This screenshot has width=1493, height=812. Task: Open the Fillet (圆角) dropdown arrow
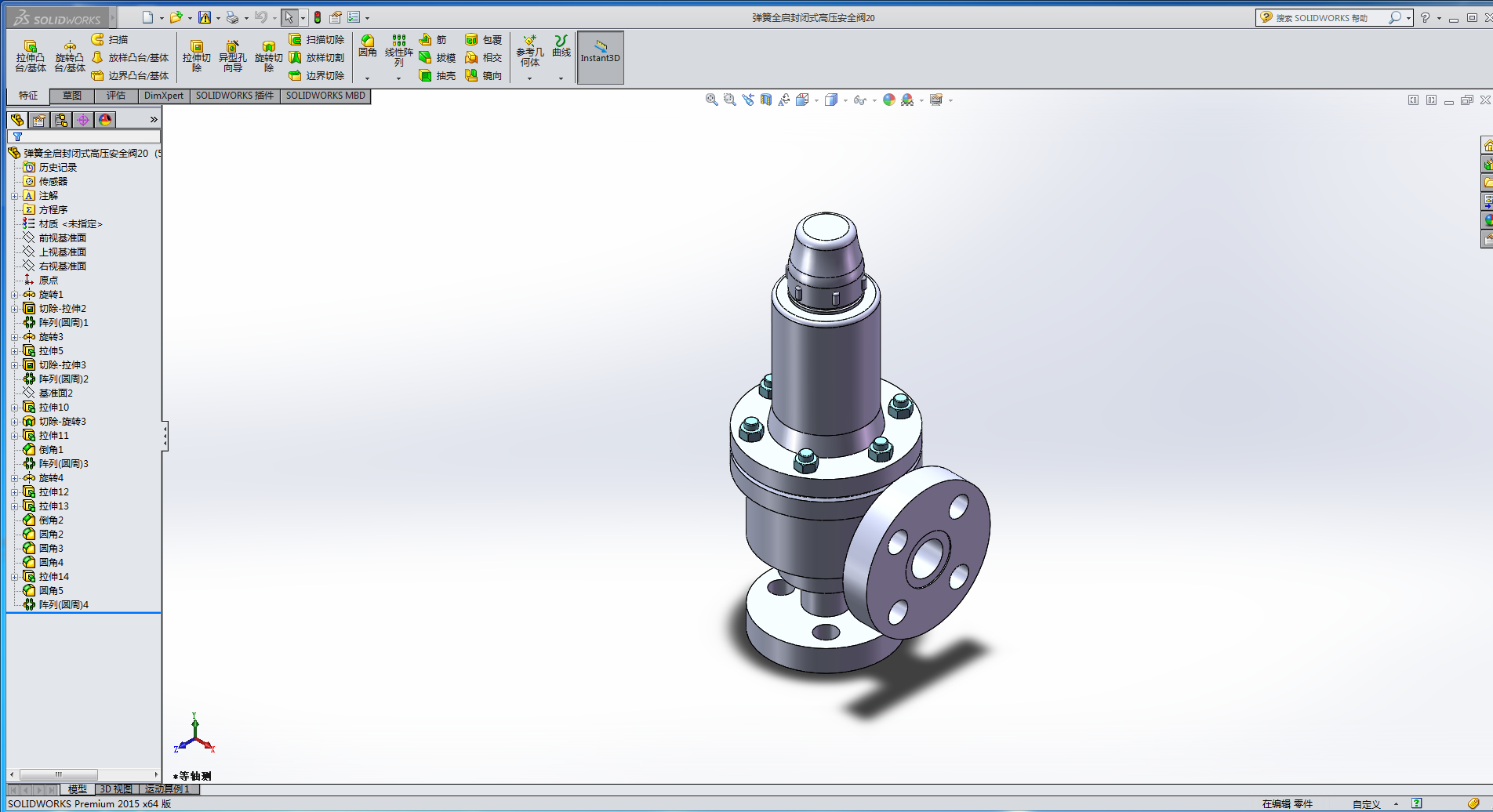(x=367, y=78)
